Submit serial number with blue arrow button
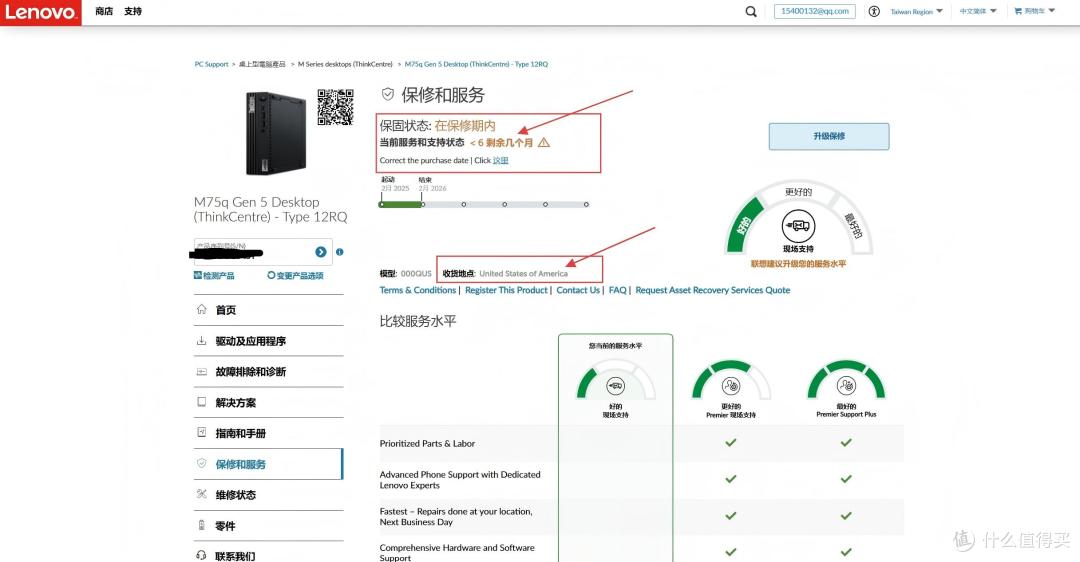1080x562 pixels. click(321, 252)
